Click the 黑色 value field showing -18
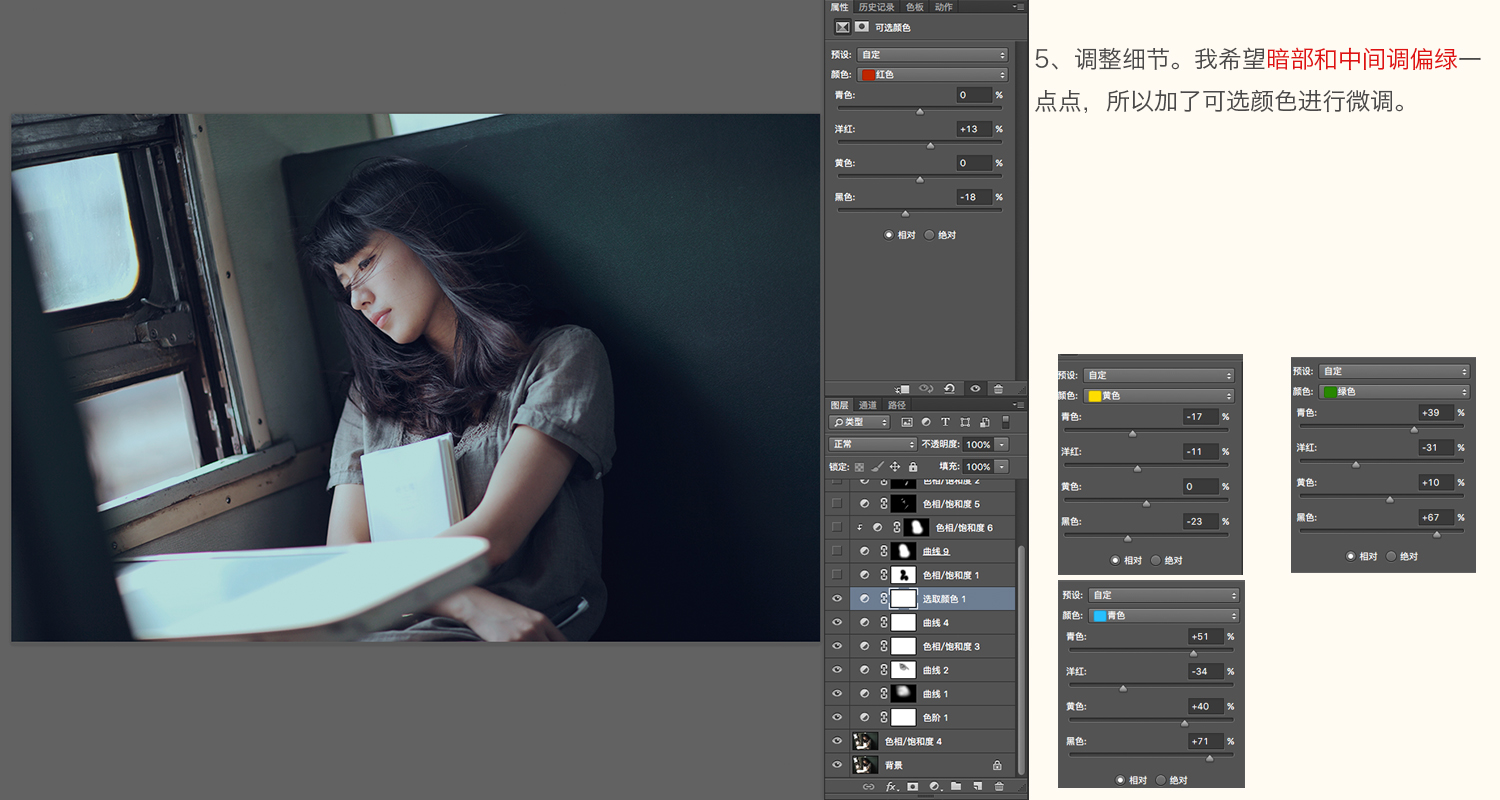 tap(973, 197)
